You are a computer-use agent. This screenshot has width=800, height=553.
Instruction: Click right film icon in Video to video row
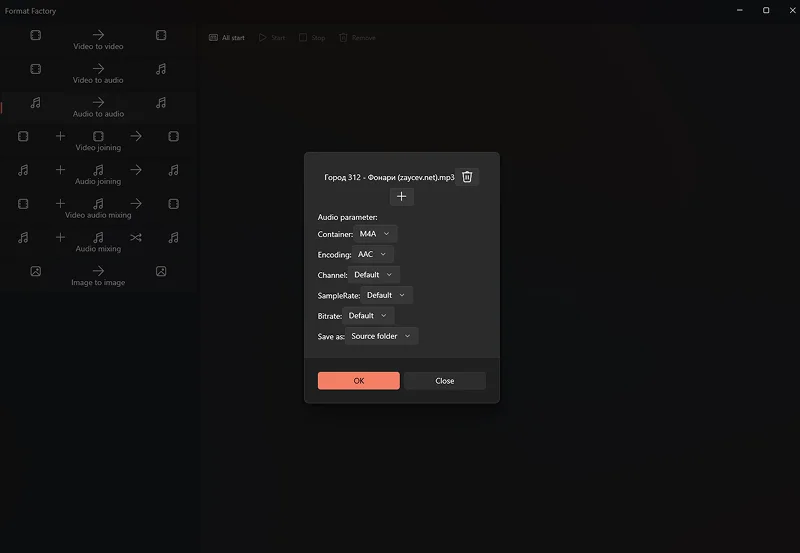pyautogui.click(x=161, y=35)
